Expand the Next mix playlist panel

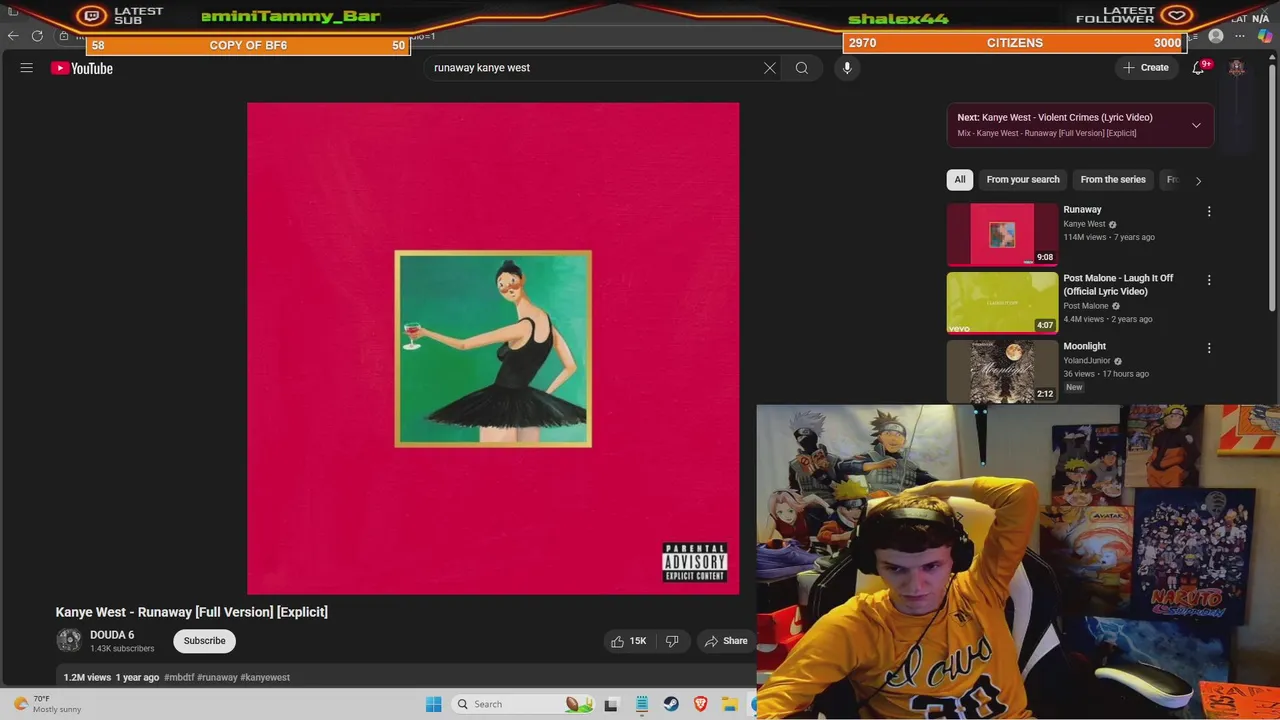1196,125
